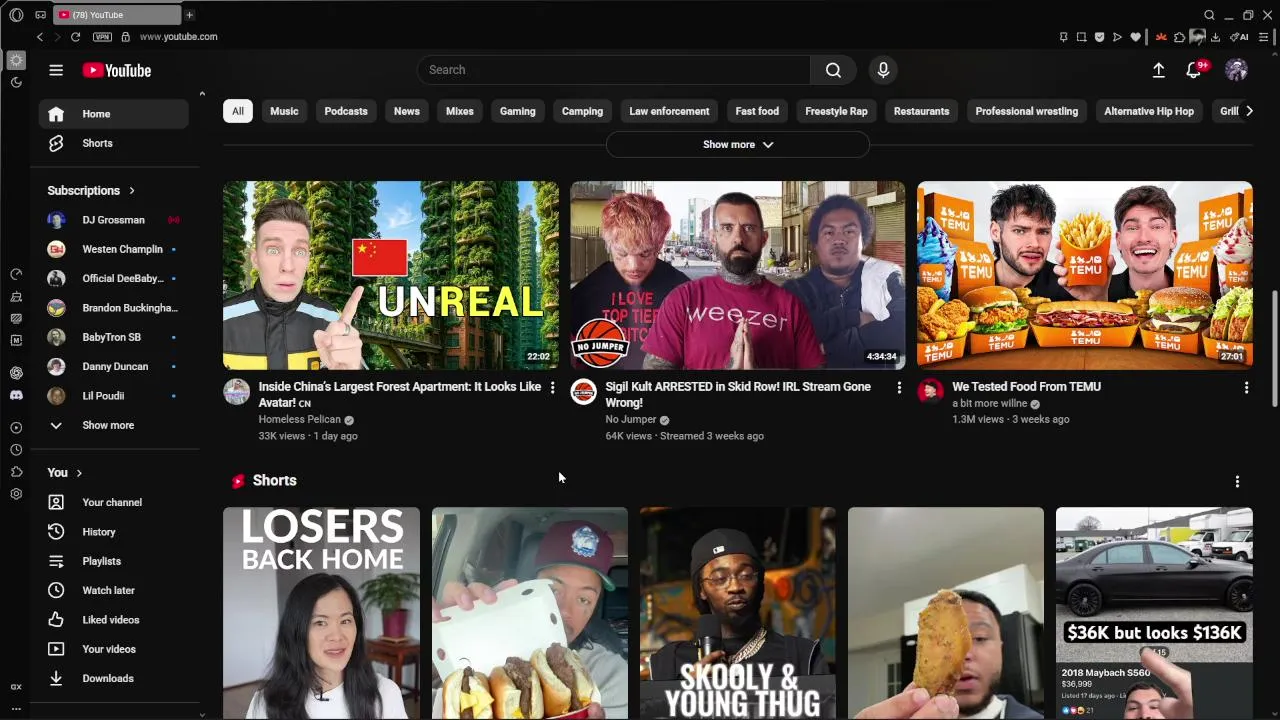Viewport: 1280px width, 720px height.
Task: Click the YouTube logo
Action: click(x=116, y=70)
